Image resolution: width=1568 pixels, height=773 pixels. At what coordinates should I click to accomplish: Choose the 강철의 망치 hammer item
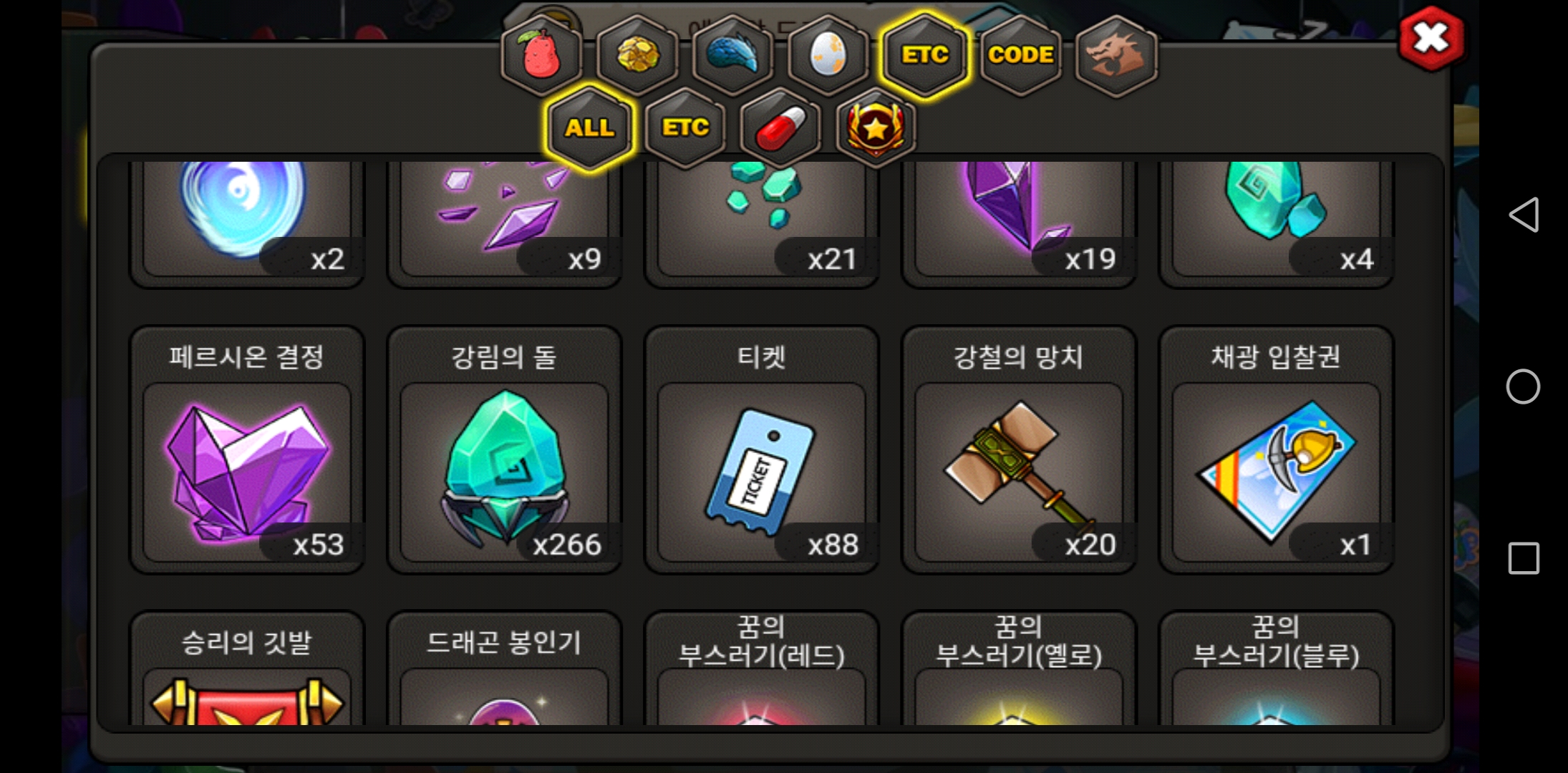(x=1019, y=450)
